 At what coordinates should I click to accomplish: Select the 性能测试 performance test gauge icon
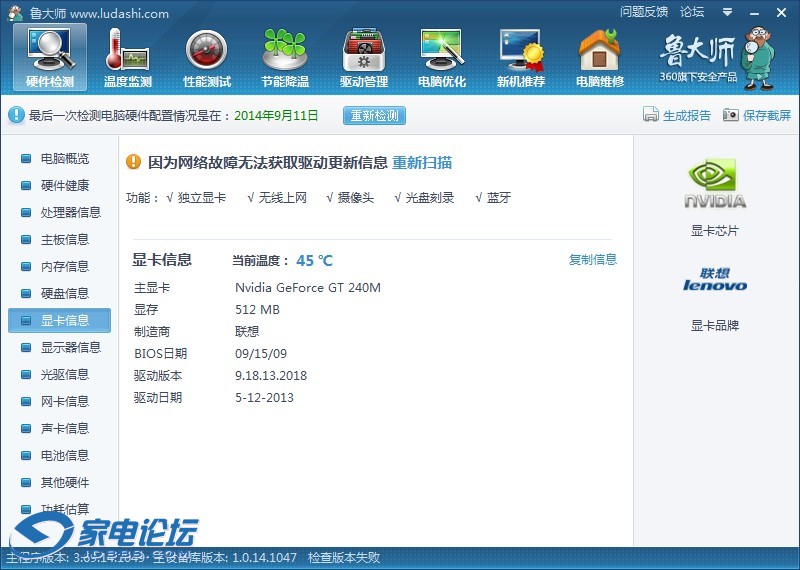tap(207, 57)
